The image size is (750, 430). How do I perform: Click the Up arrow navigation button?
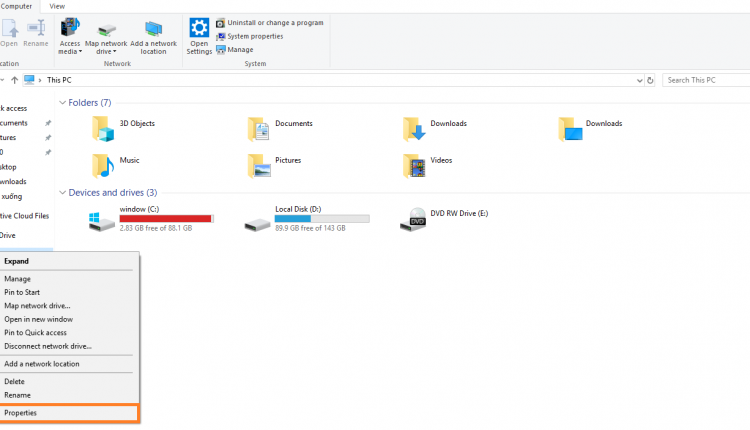coord(14,80)
